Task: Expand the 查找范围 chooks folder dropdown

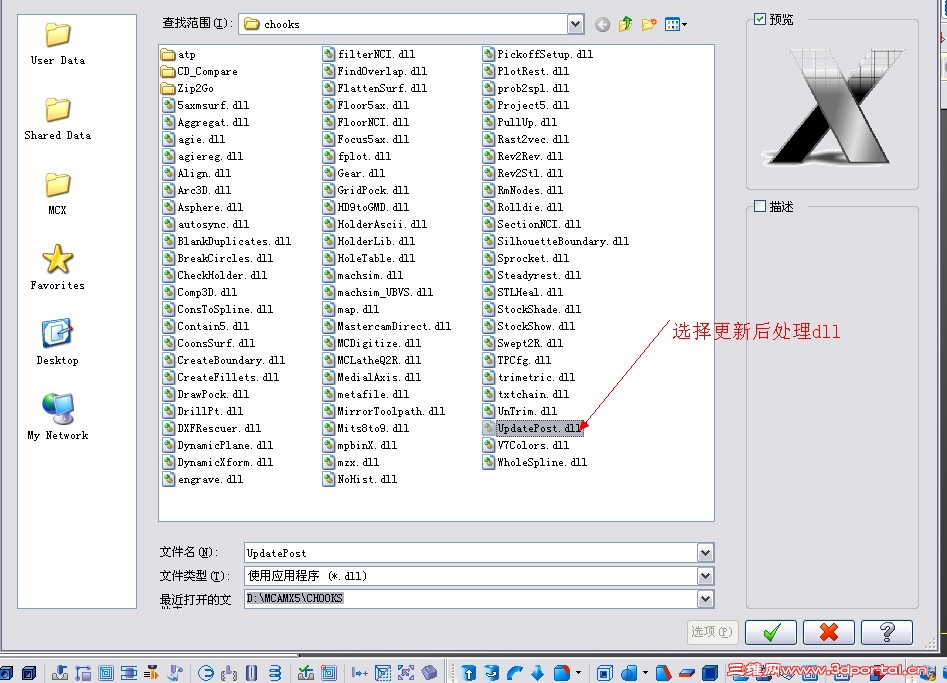Action: click(576, 24)
